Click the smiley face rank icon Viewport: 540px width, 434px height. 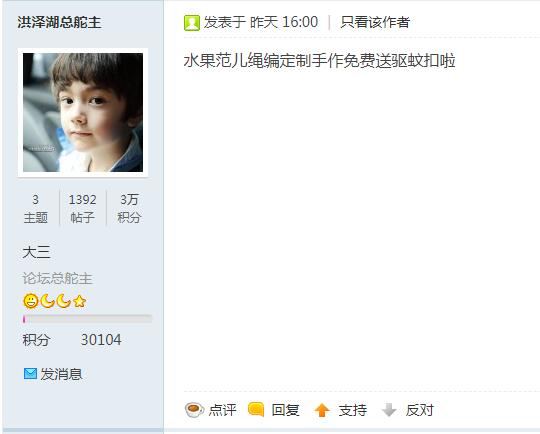point(31,301)
